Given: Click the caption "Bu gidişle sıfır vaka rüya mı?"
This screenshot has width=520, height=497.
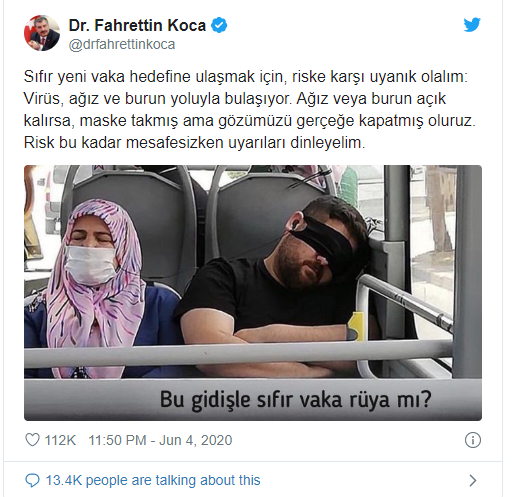Looking at the screenshot, I should pyautogui.click(x=296, y=399).
